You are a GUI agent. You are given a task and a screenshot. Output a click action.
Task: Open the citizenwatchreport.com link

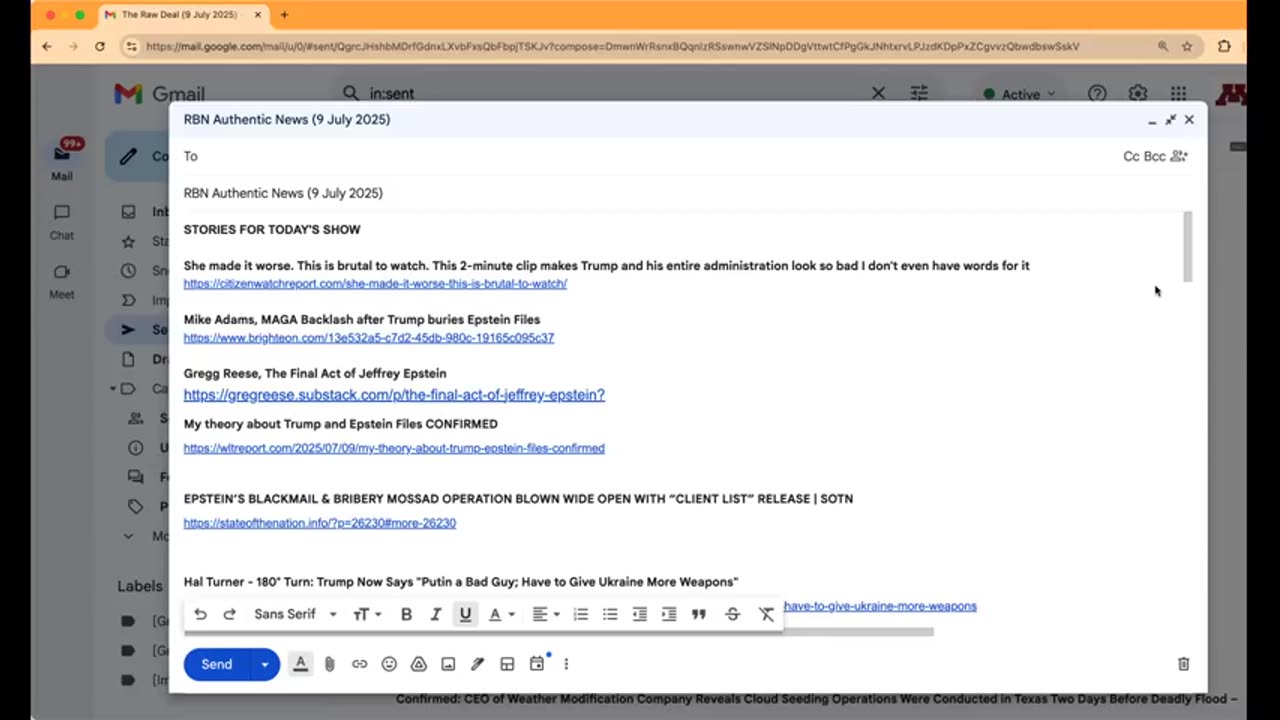375,284
